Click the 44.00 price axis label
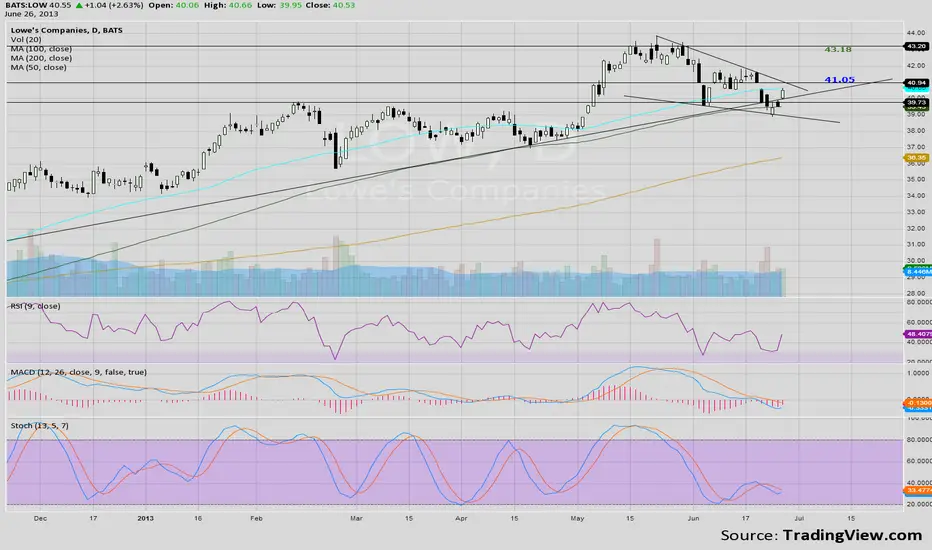This screenshot has height=550, width=932. pyautogui.click(x=915, y=33)
